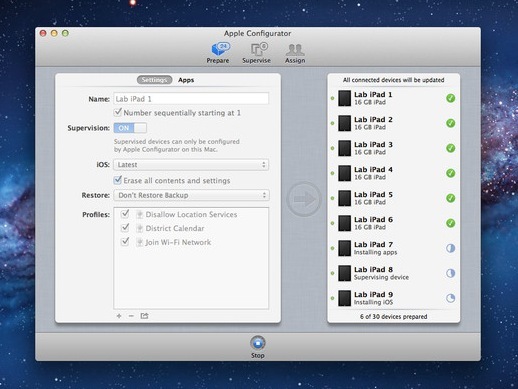Image resolution: width=518 pixels, height=389 pixels.
Task: Open the Assign section
Action: coord(295,53)
